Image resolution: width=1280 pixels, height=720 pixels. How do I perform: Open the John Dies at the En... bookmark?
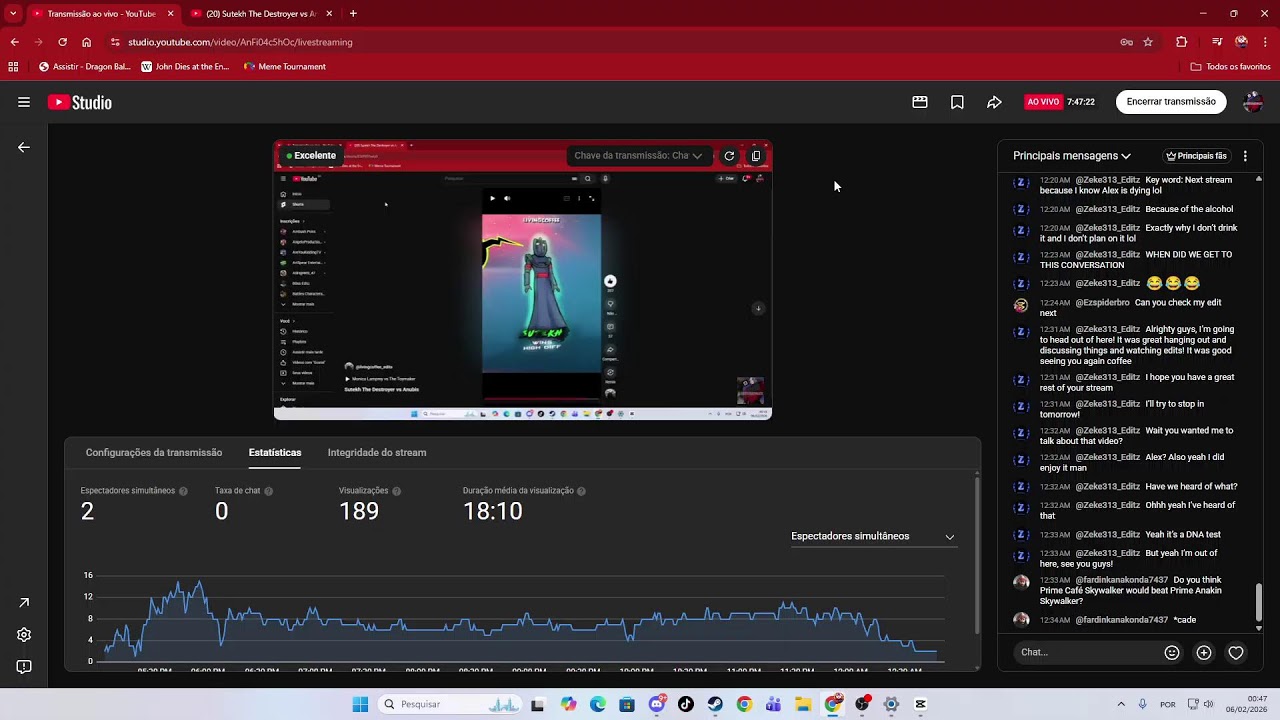pyautogui.click(x=185, y=67)
